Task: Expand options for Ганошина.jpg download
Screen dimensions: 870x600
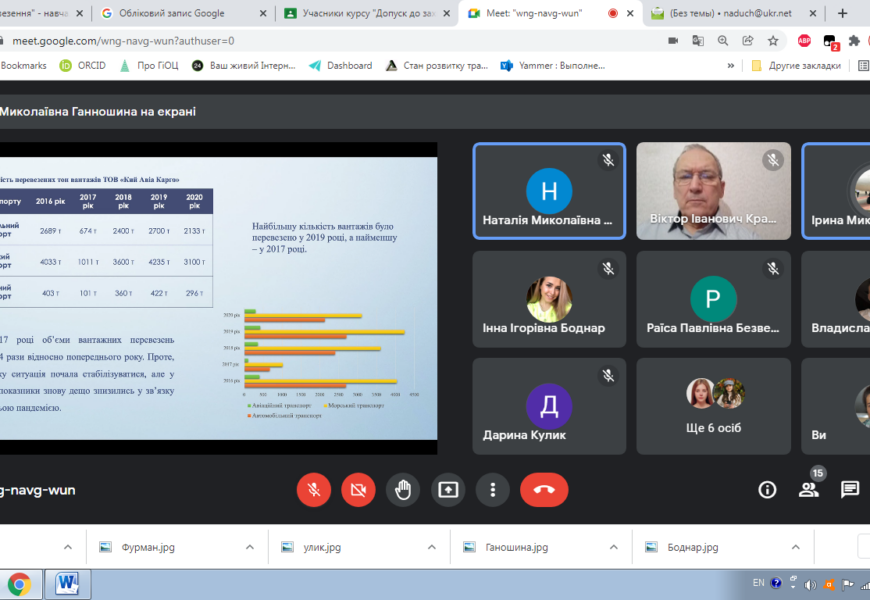Action: point(614,547)
